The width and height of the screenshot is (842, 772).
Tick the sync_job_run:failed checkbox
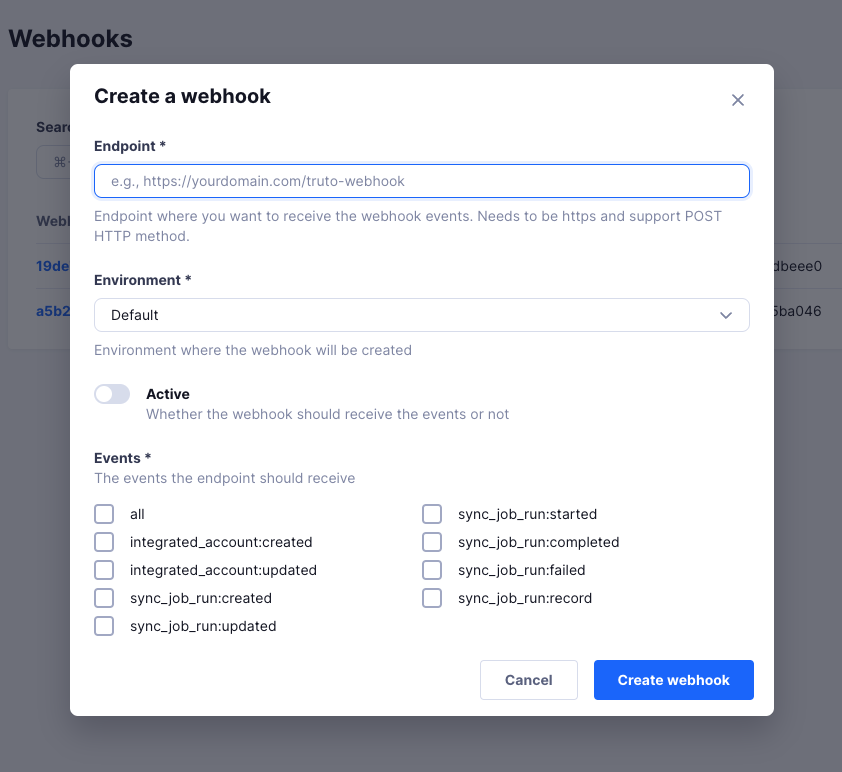click(x=432, y=570)
